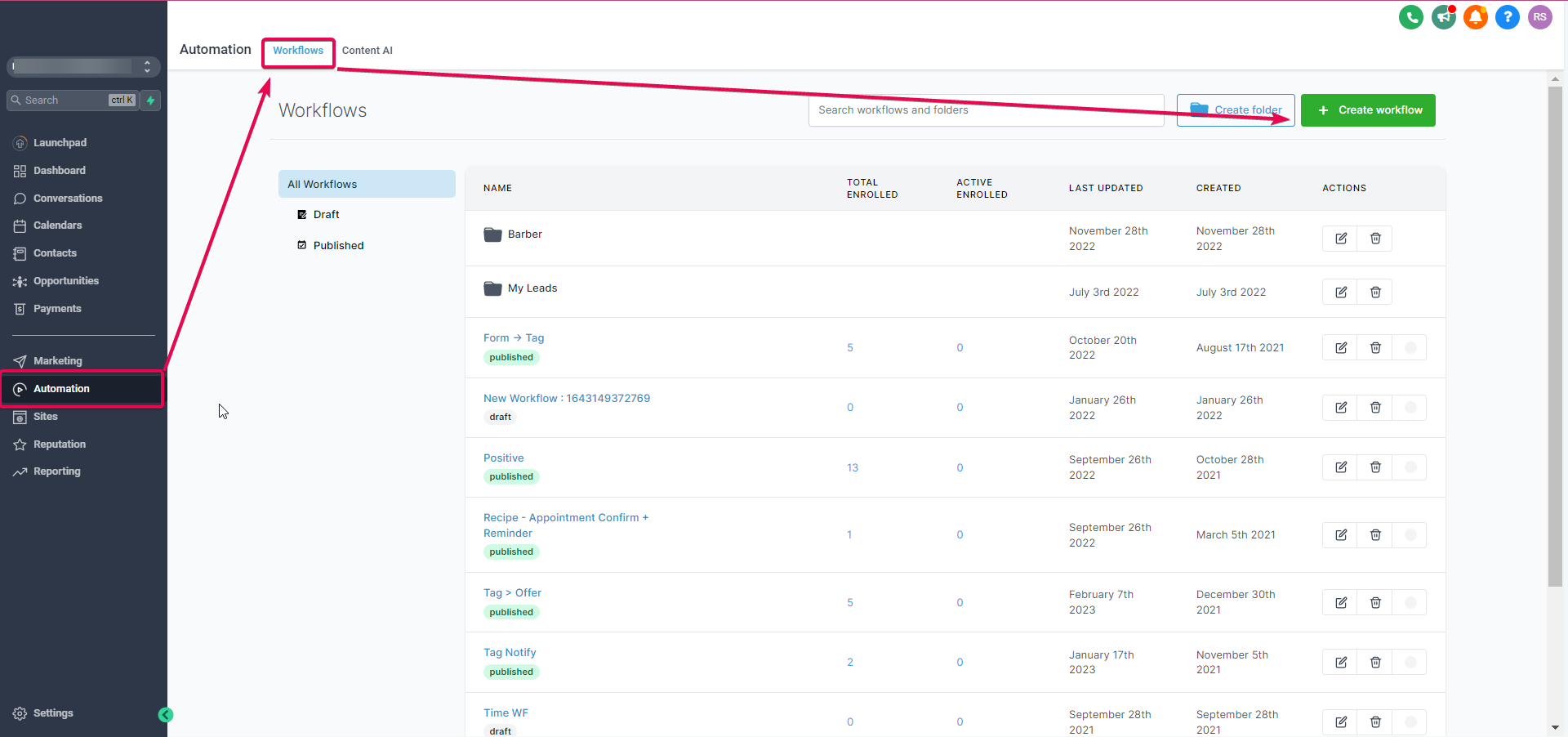This screenshot has width=1568, height=737.
Task: Collapse the sidebar with green arrow
Action: (166, 715)
